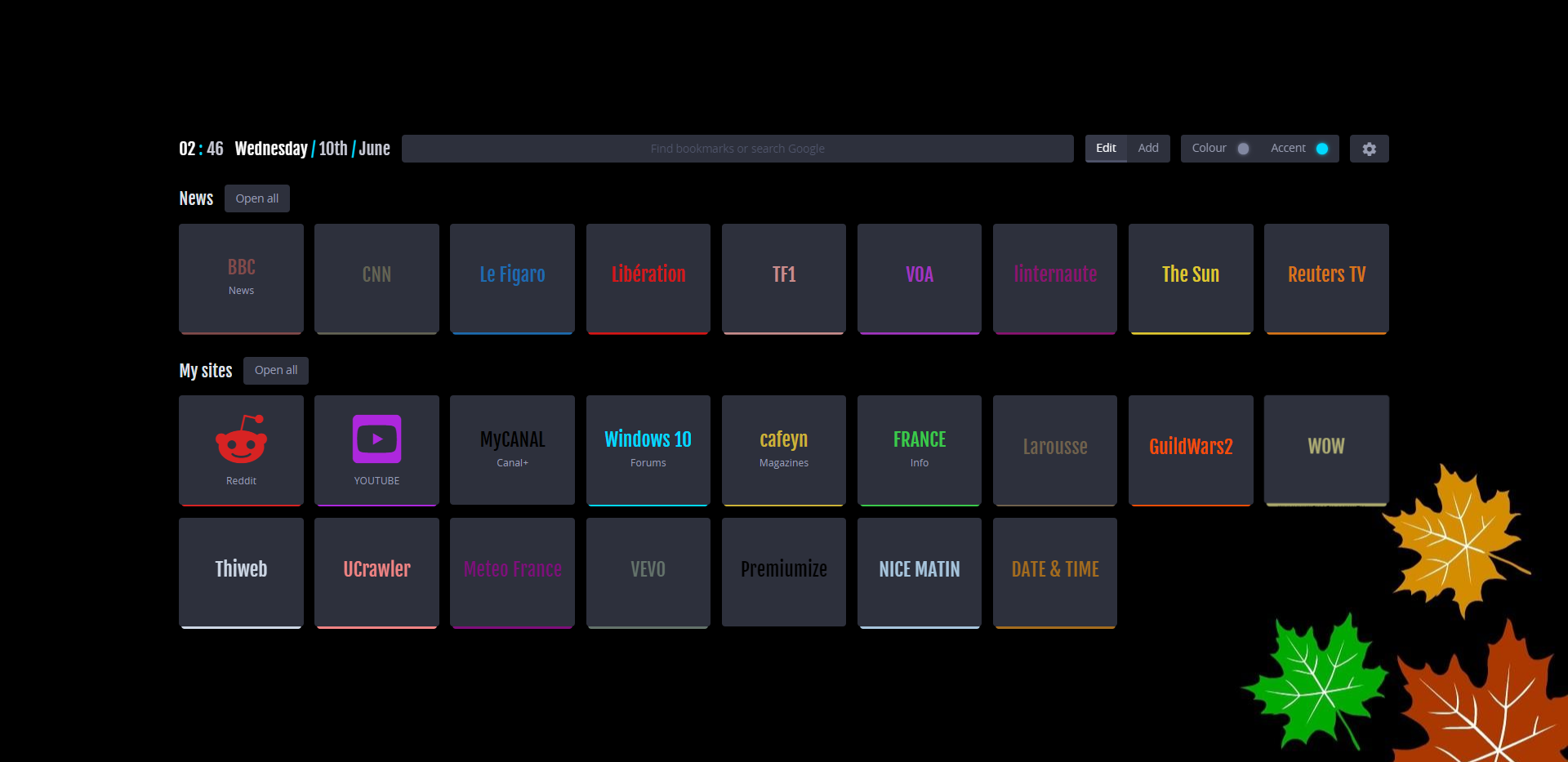Click the News group heading
This screenshot has height=762, width=1568.
pos(196,198)
